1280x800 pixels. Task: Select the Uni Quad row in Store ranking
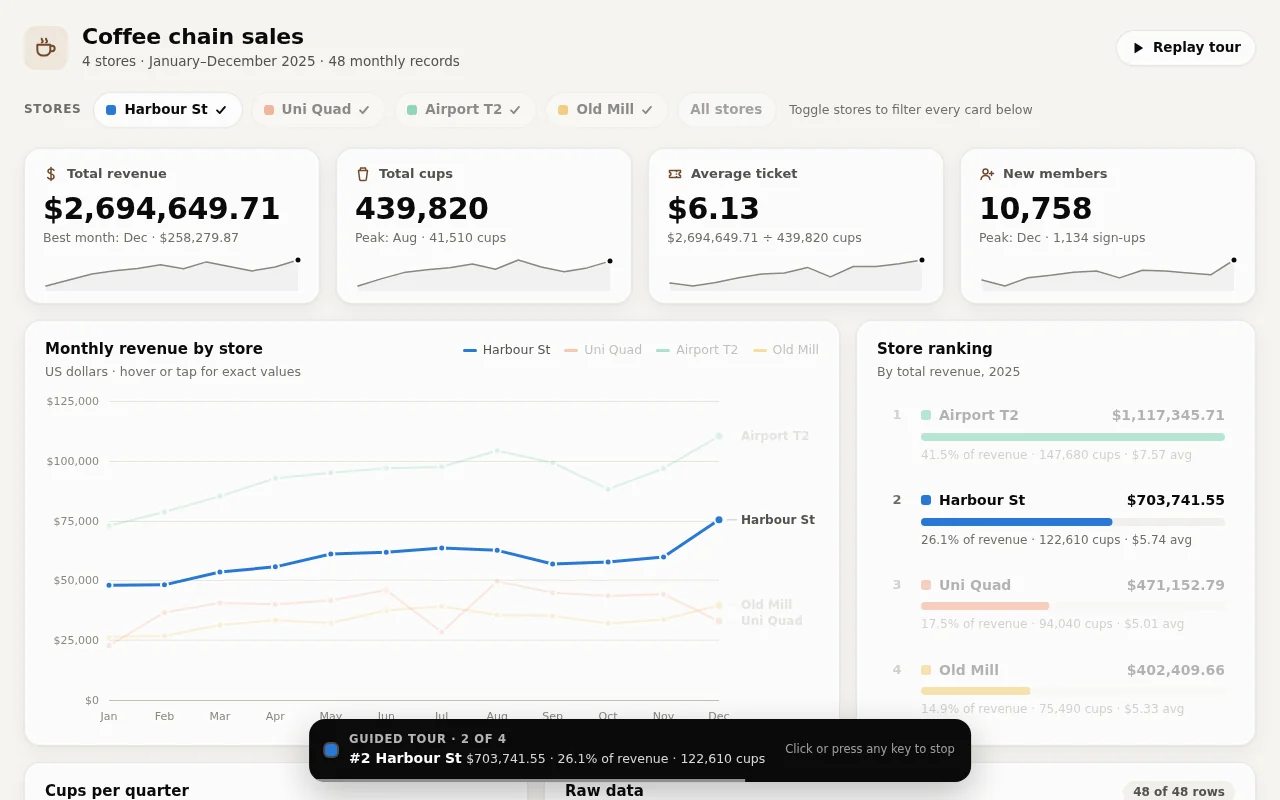(1056, 604)
